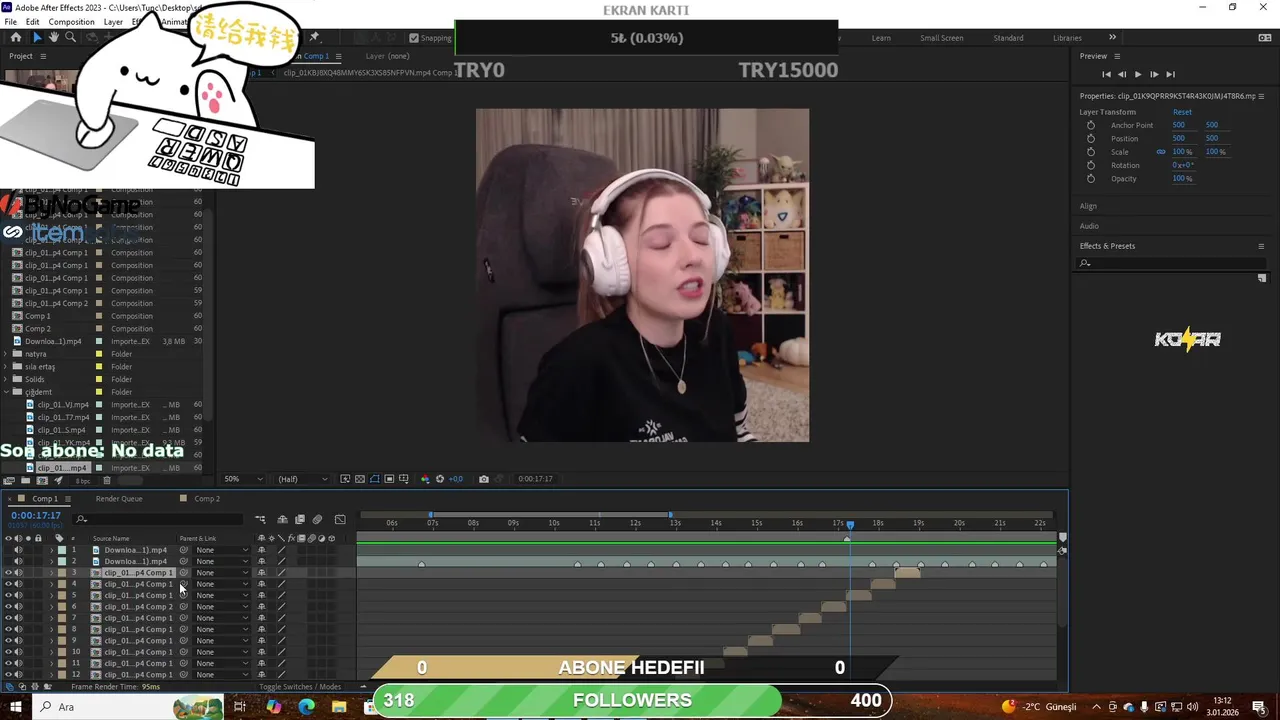The image size is (1280, 720).
Task: Open the Edit menu
Action: click(x=33, y=22)
